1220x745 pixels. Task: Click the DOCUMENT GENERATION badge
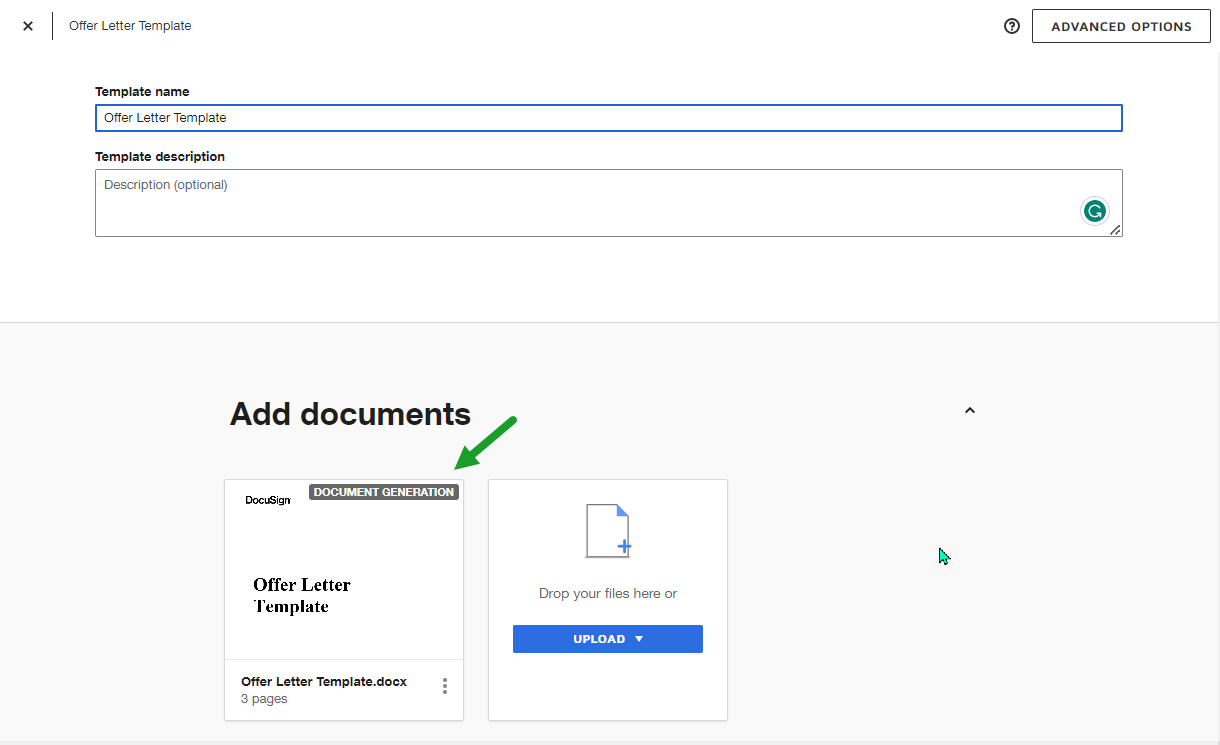pyautogui.click(x=384, y=492)
